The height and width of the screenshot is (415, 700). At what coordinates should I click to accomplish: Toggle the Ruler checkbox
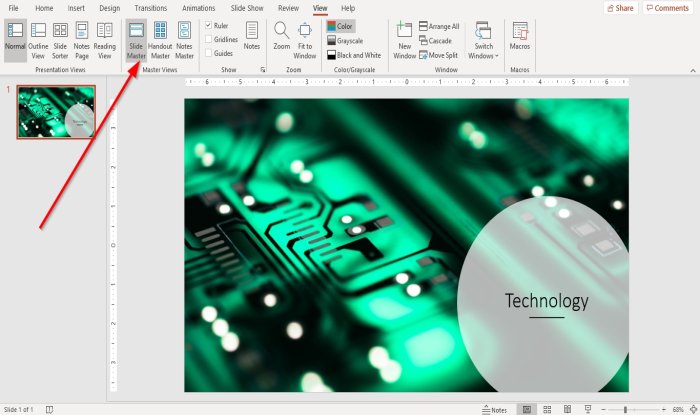pyautogui.click(x=208, y=25)
